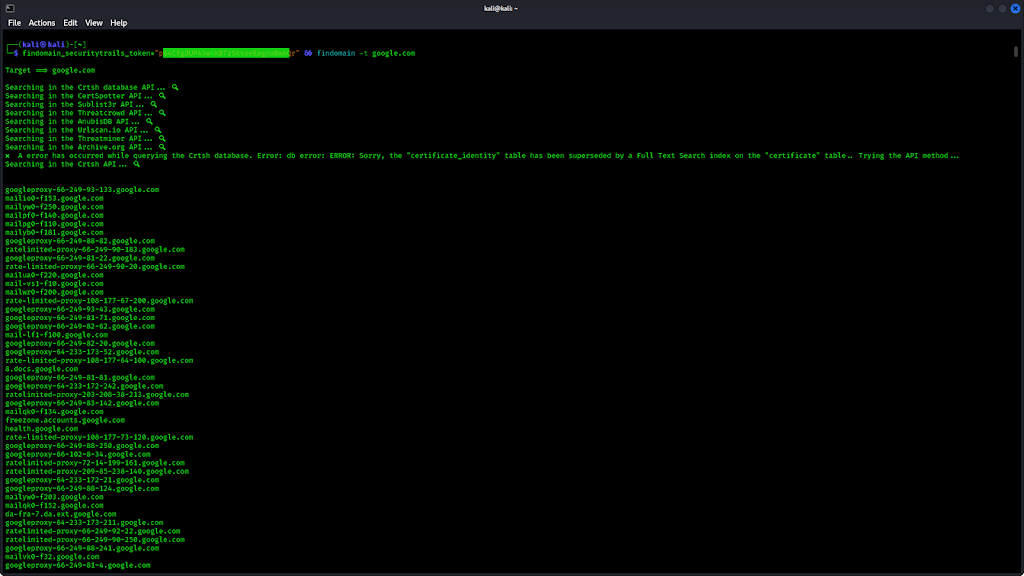1024x576 pixels.
Task: Click 'rate-limited-proxy-108-177-67-200.google.com' line
Action: coord(99,300)
